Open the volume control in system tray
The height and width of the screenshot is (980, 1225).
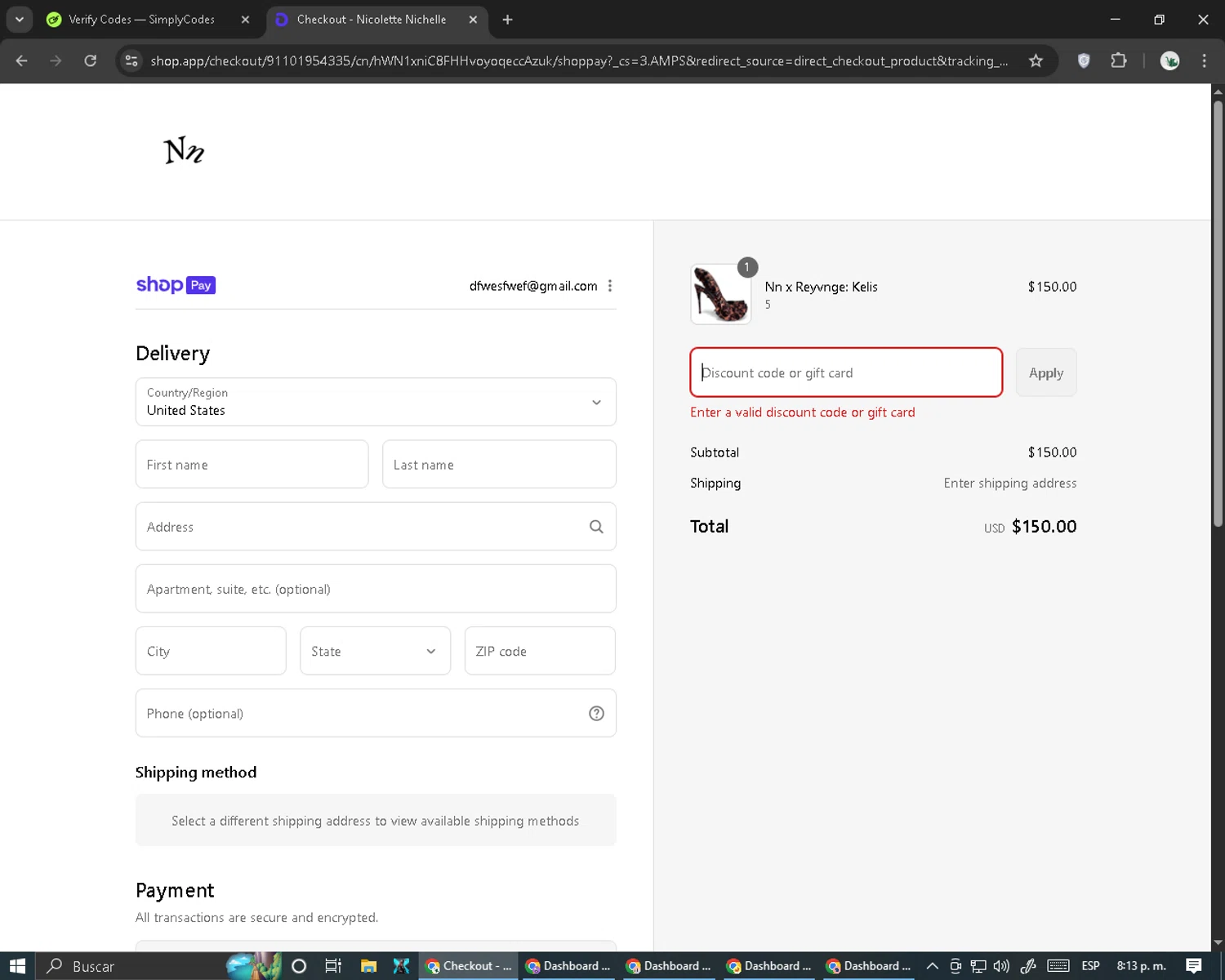coord(1001,966)
